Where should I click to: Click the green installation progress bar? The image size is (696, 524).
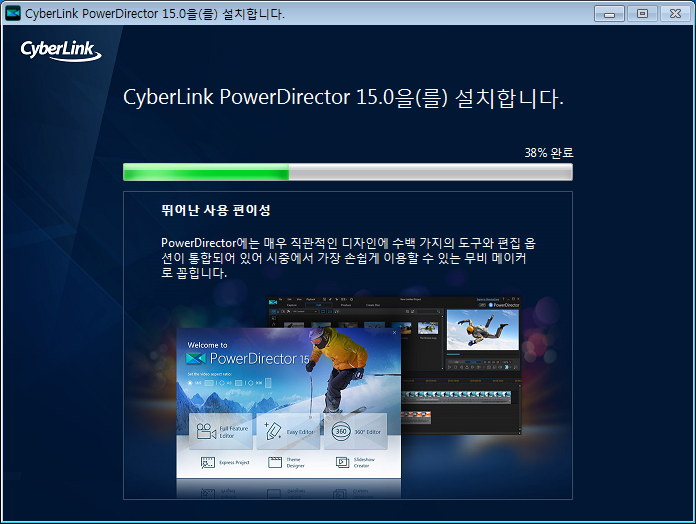coord(348,172)
